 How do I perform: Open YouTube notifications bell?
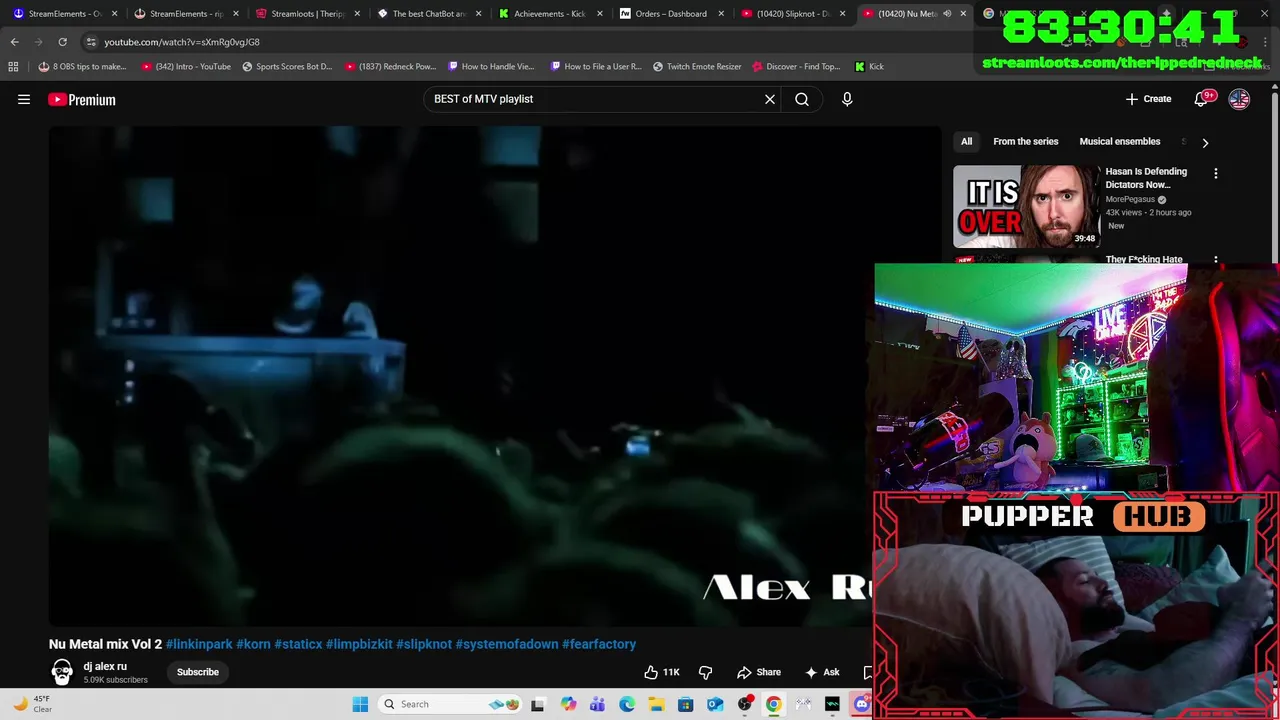1204,99
